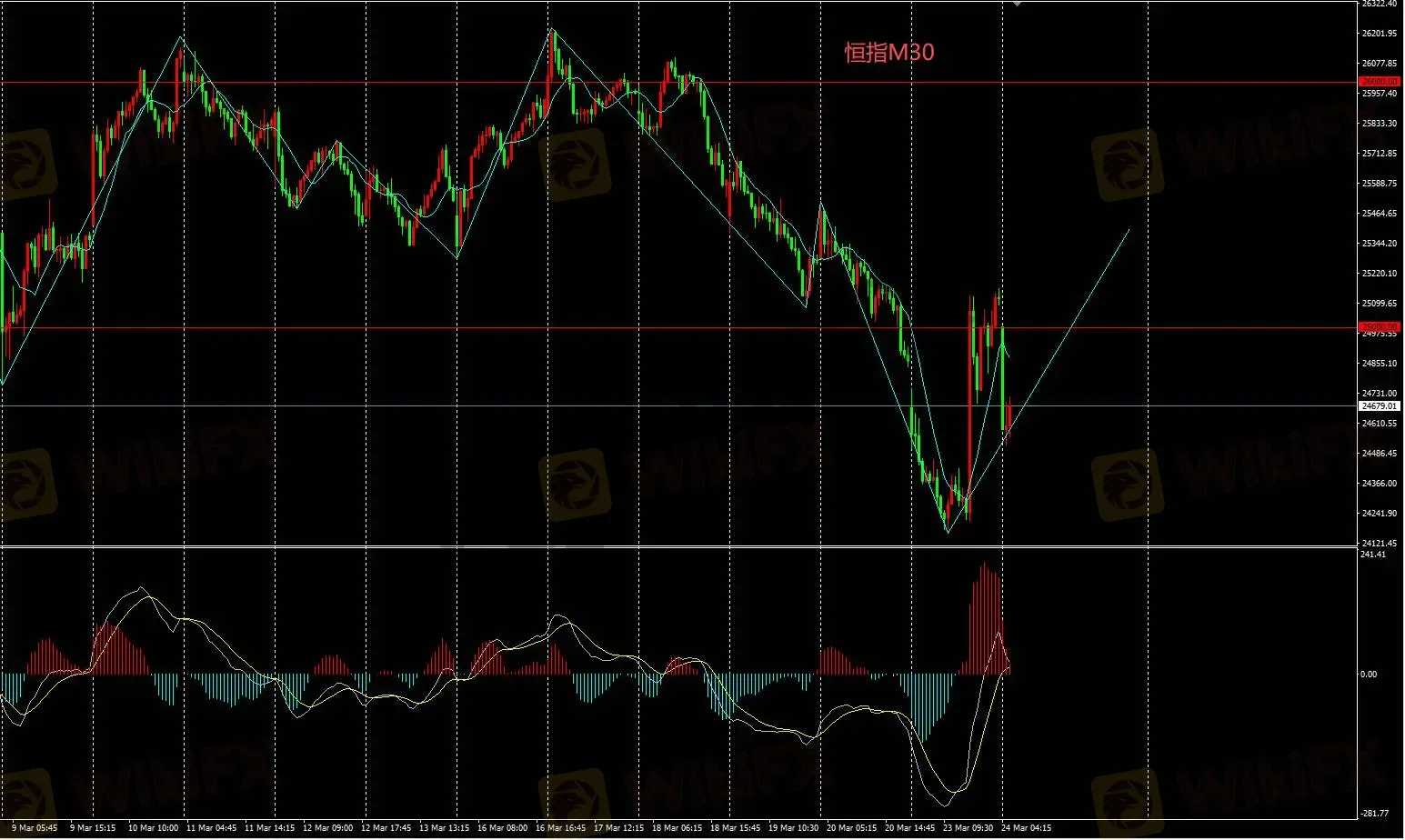The height and width of the screenshot is (840, 1405).
Task: Click the 26322.40 price axis label
Action: point(1380,4)
